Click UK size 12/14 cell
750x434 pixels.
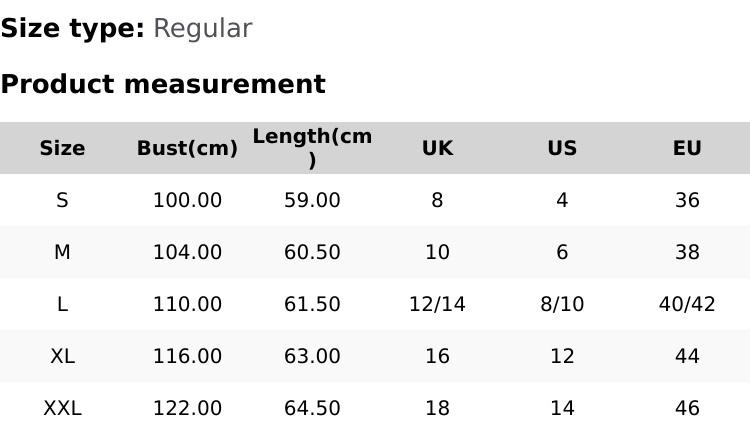[x=437, y=304]
